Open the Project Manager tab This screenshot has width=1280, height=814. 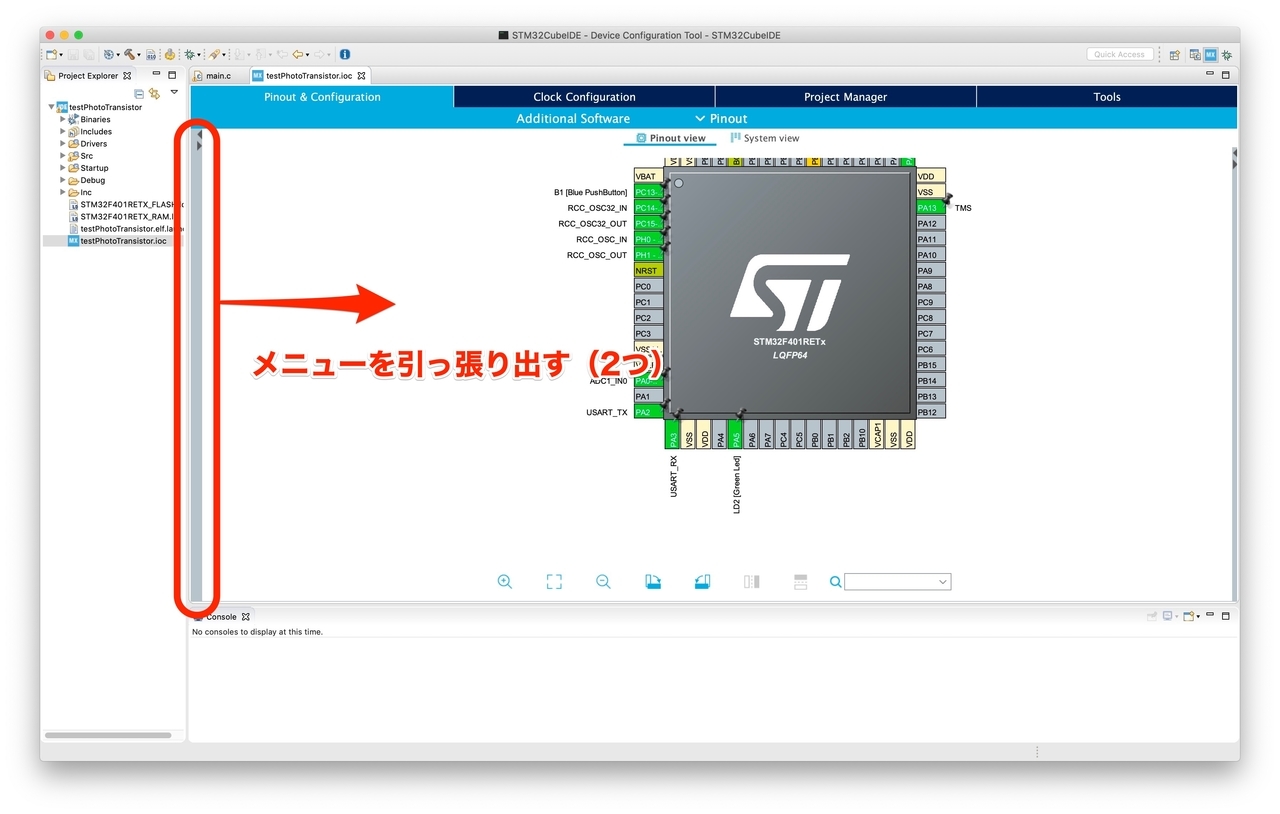pyautogui.click(x=845, y=97)
